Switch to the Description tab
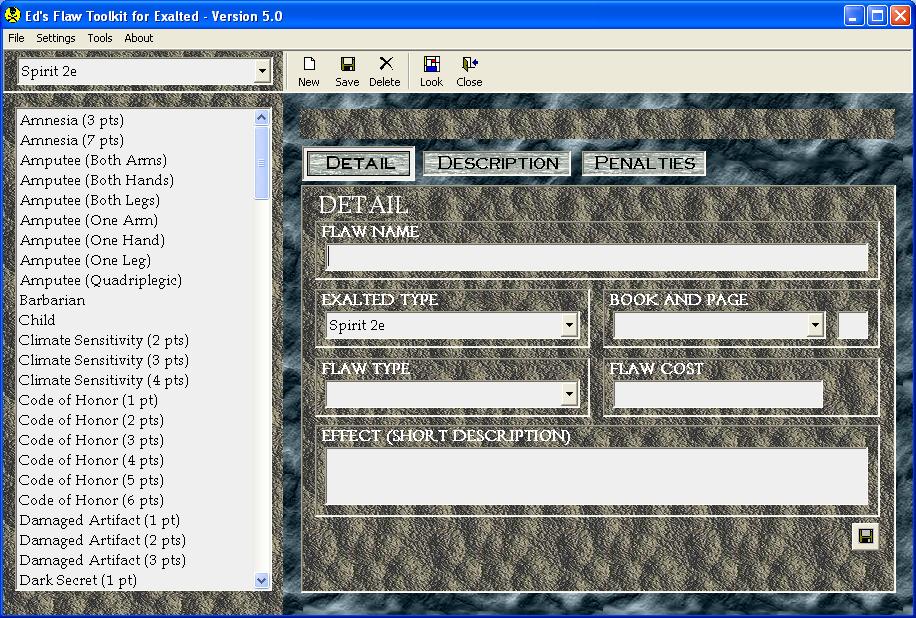Image resolution: width=916 pixels, height=618 pixels. [x=498, y=163]
